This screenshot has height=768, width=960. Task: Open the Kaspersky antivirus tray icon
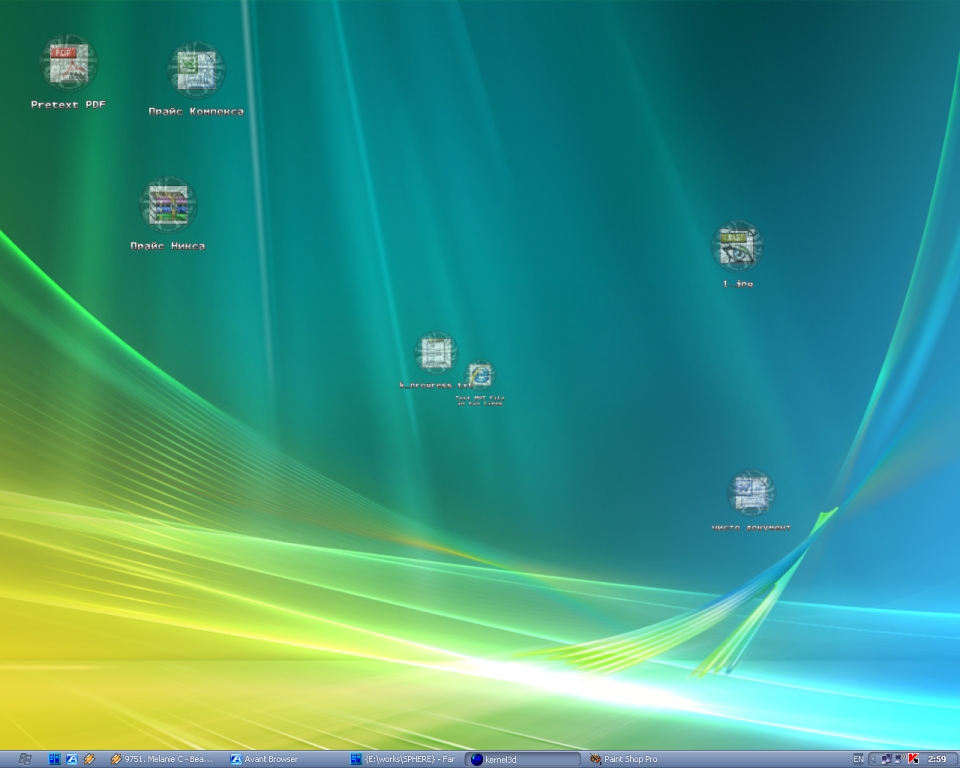pos(914,758)
